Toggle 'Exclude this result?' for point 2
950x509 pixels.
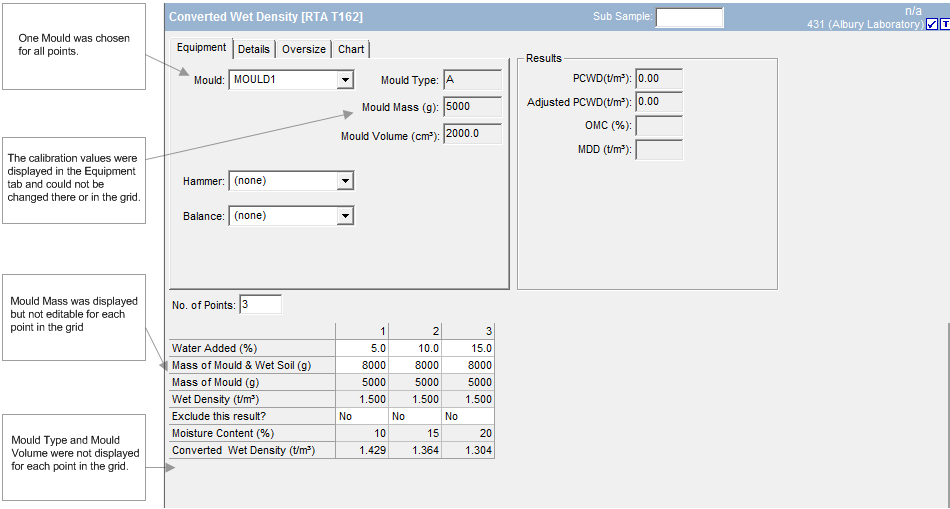[415, 416]
